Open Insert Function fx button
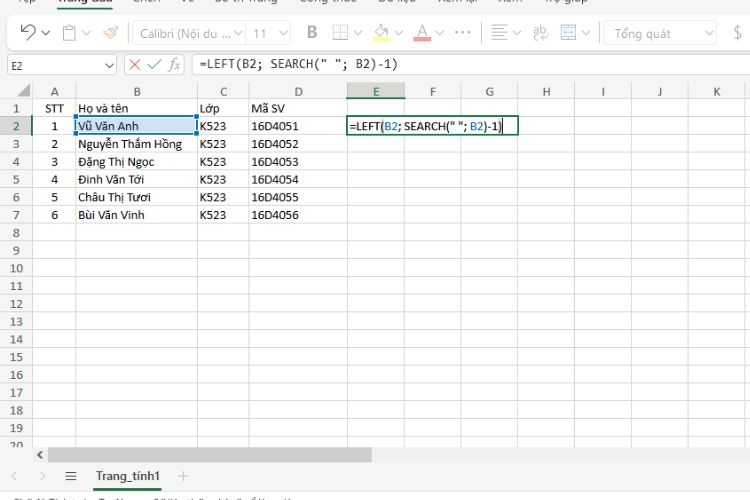 [x=174, y=65]
